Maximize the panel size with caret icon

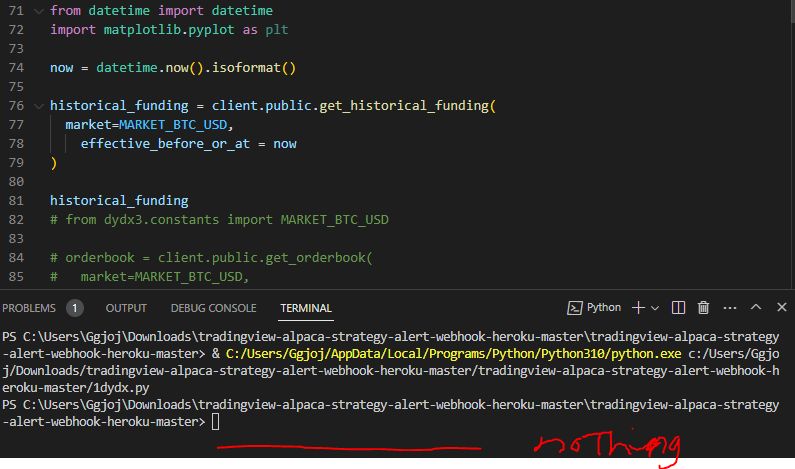(756, 307)
